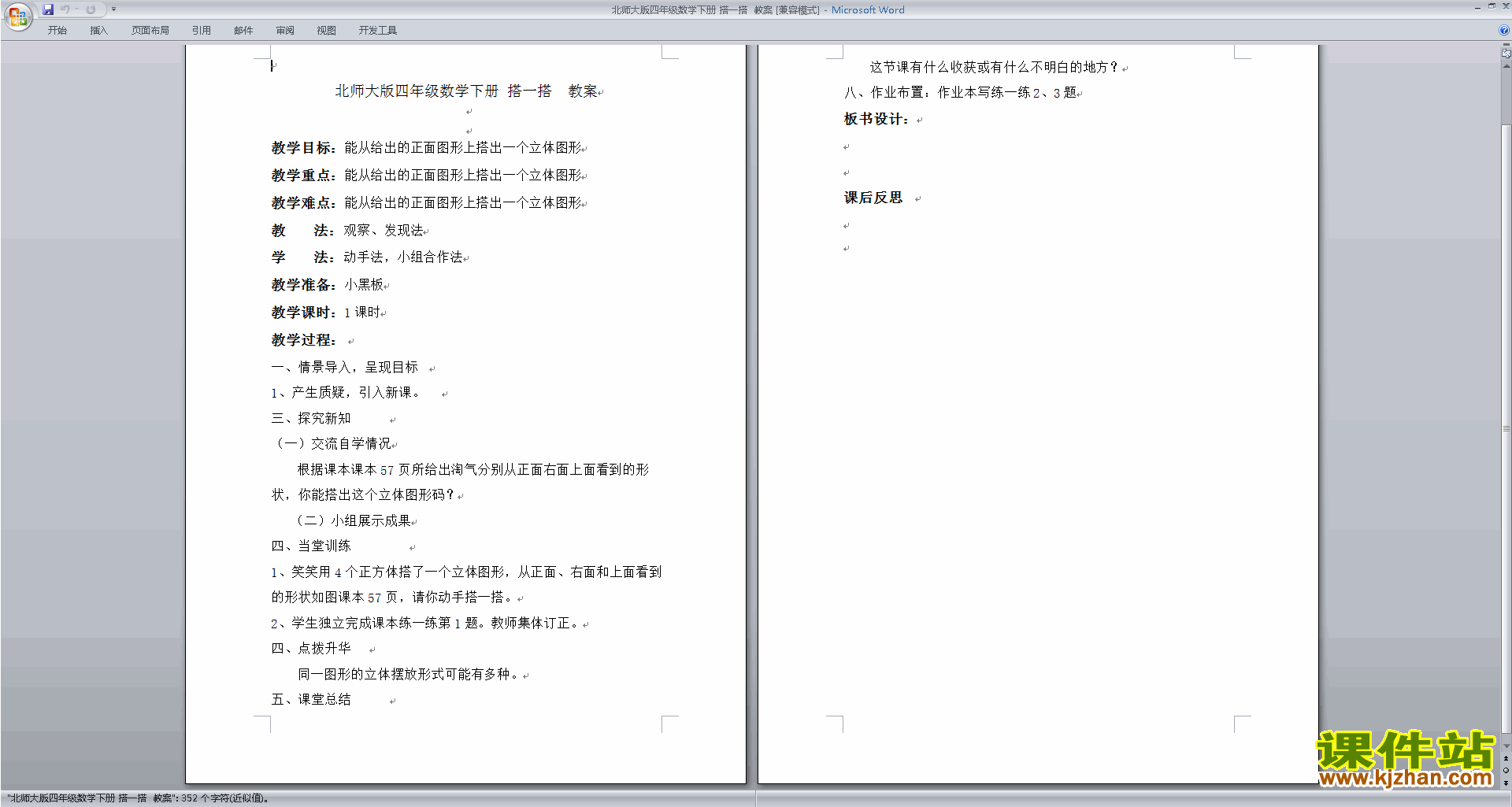Click the split-window handle above scrollbar
This screenshot has width=1512, height=807.
pos(1506,45)
